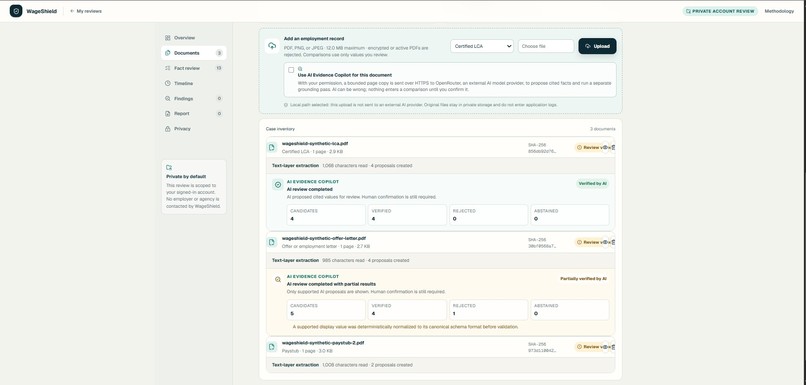The height and width of the screenshot is (385, 806).
Task: Click the '3 documents' count label
Action: coord(602,129)
